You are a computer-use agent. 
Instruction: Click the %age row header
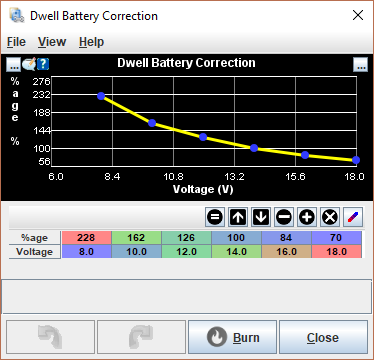35,238
